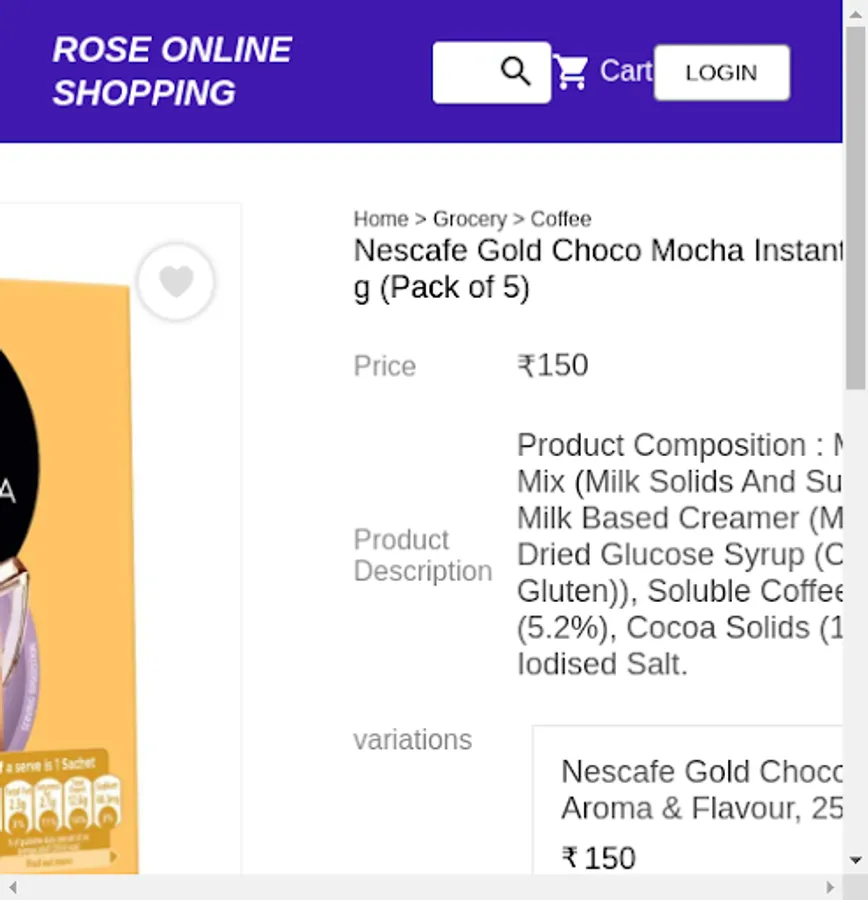Image resolution: width=868 pixels, height=900 pixels.
Task: Click the Rose Online Shopping site title
Action: [x=172, y=71]
